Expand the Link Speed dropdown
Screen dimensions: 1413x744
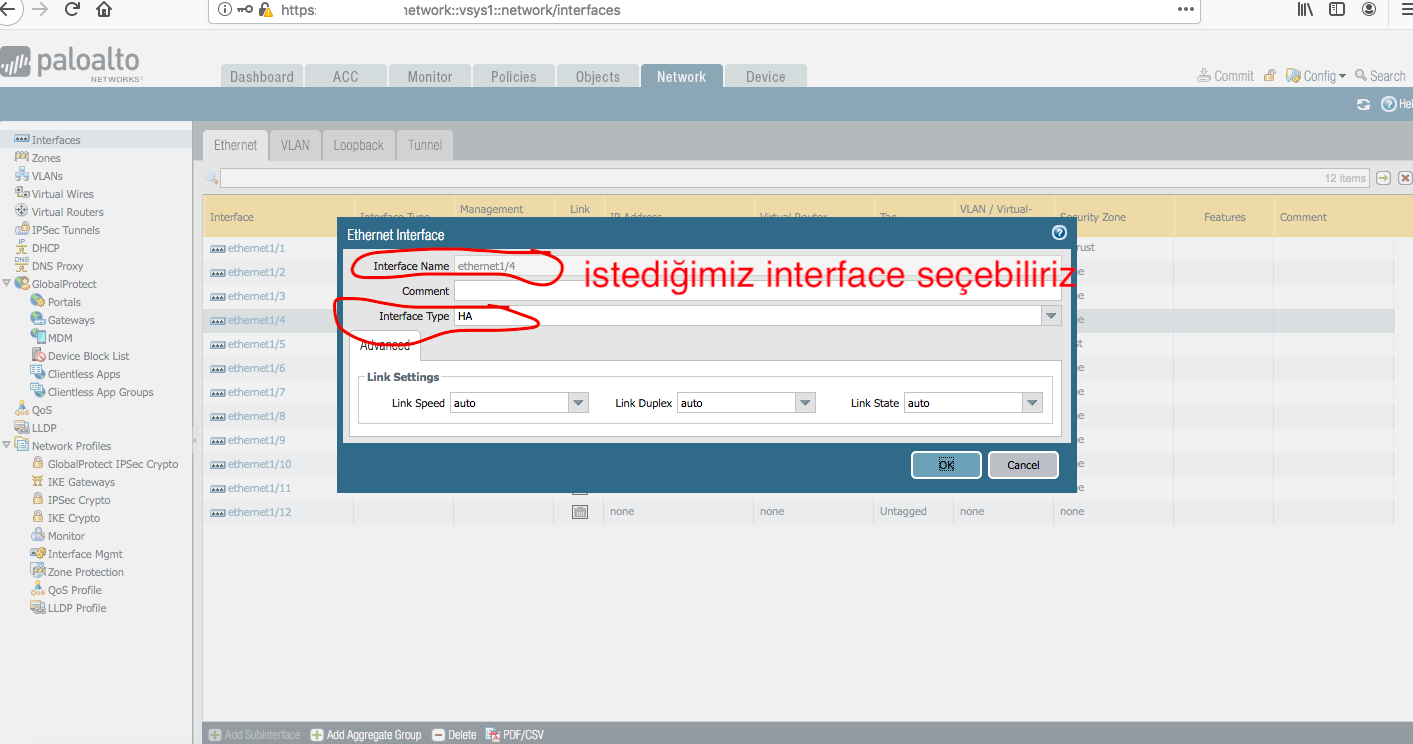pyautogui.click(x=577, y=403)
